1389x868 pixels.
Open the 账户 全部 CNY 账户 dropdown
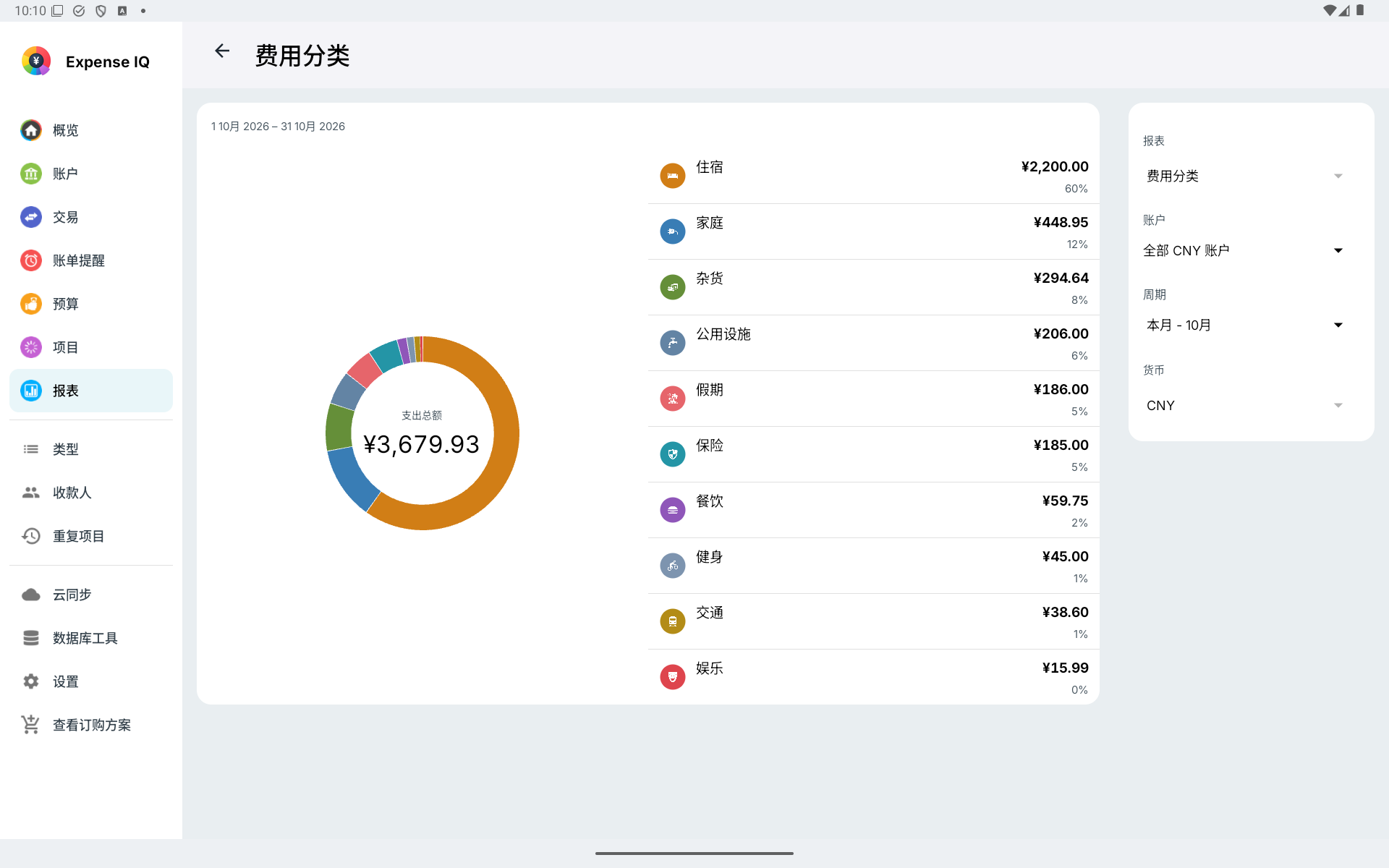point(1246,251)
